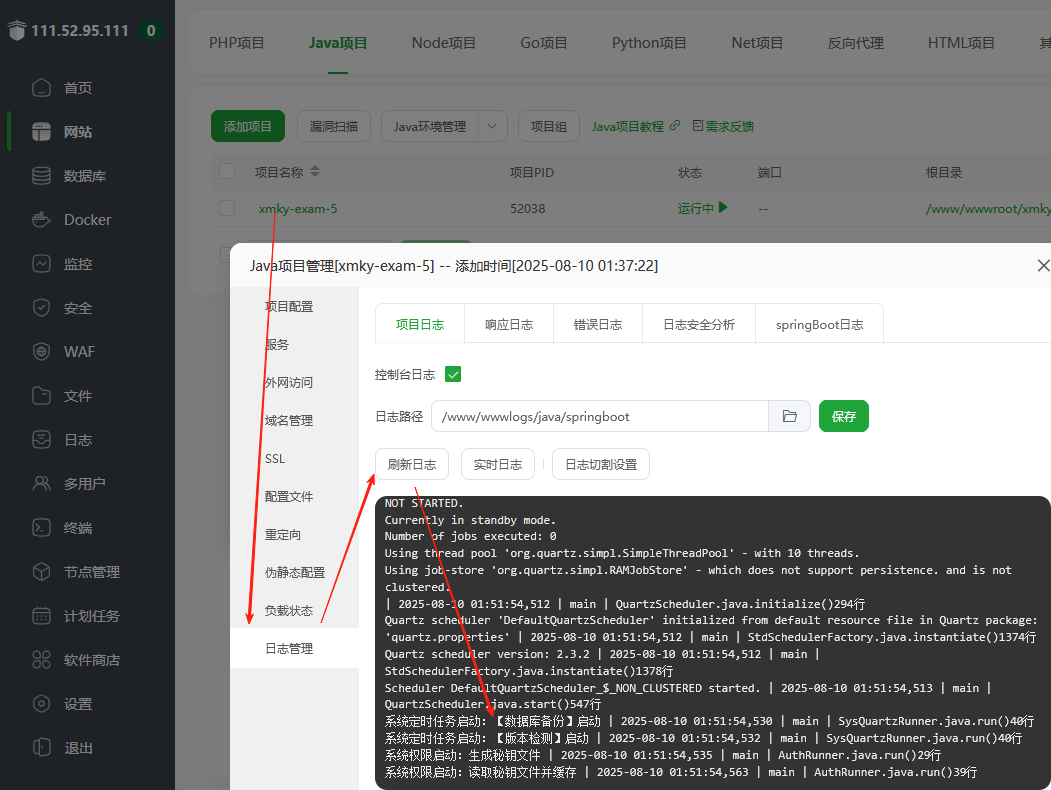The image size is (1051, 790).
Task: Open the WAF sidebar icon
Action: point(42,352)
